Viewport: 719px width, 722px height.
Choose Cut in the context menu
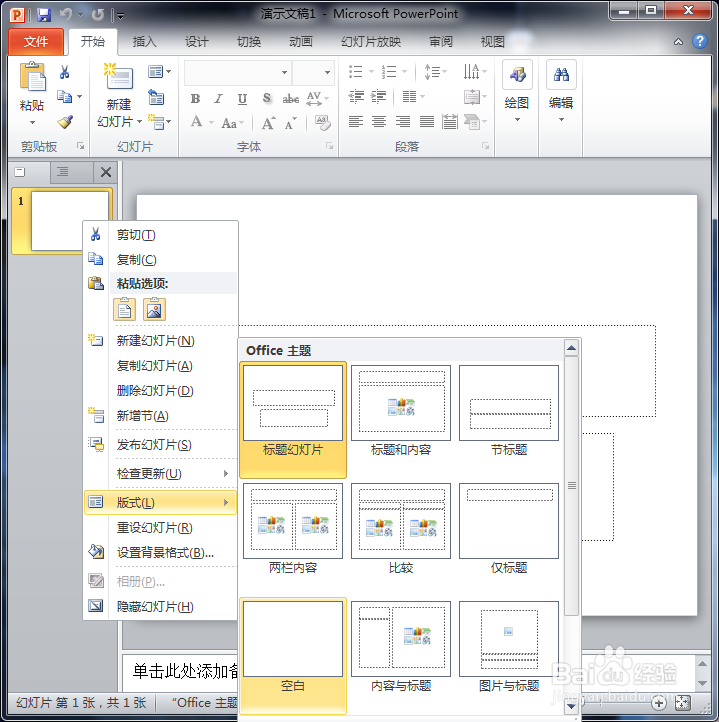coord(161,235)
